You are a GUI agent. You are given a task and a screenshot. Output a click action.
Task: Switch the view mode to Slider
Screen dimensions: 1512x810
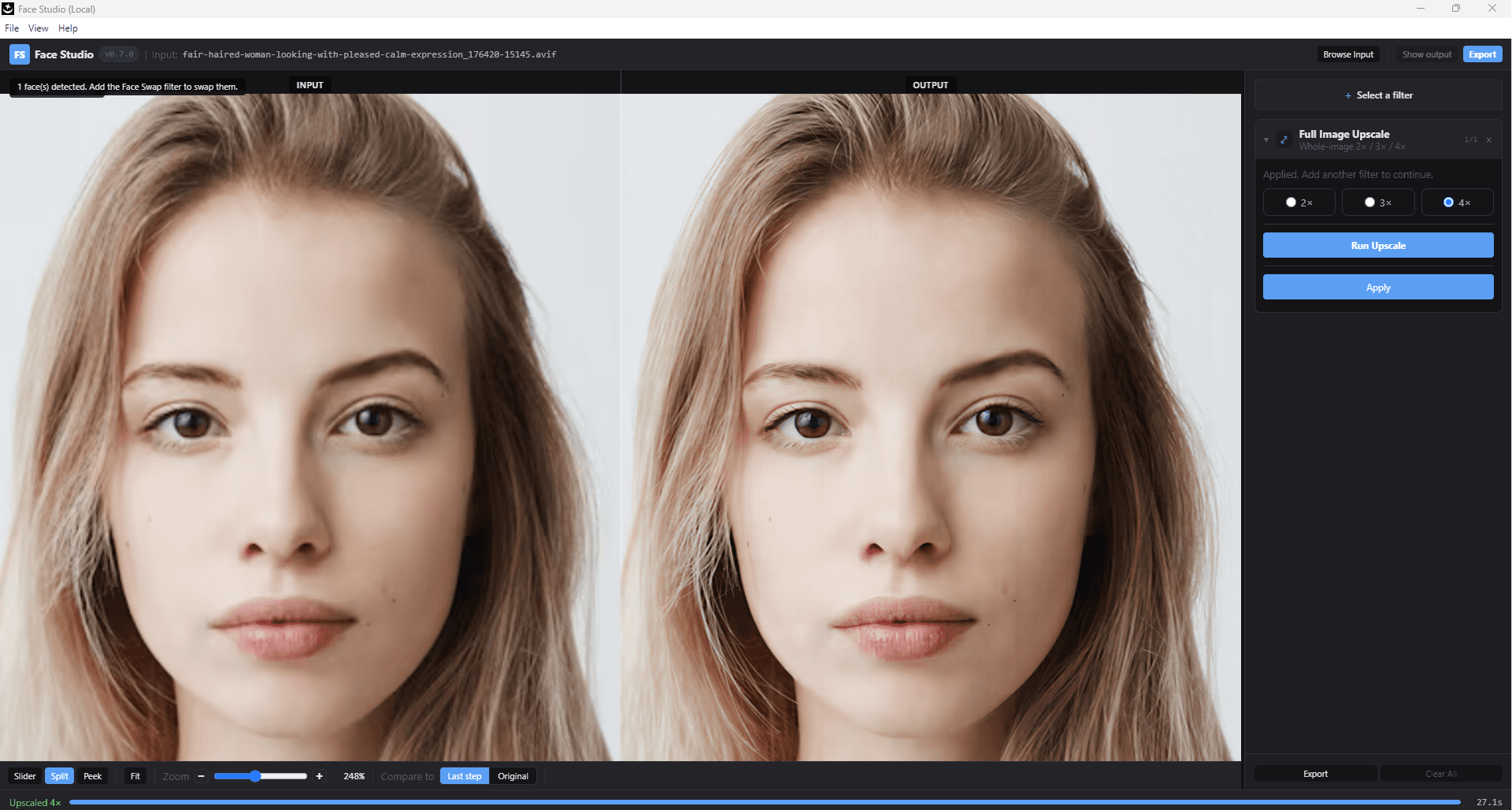(x=25, y=776)
